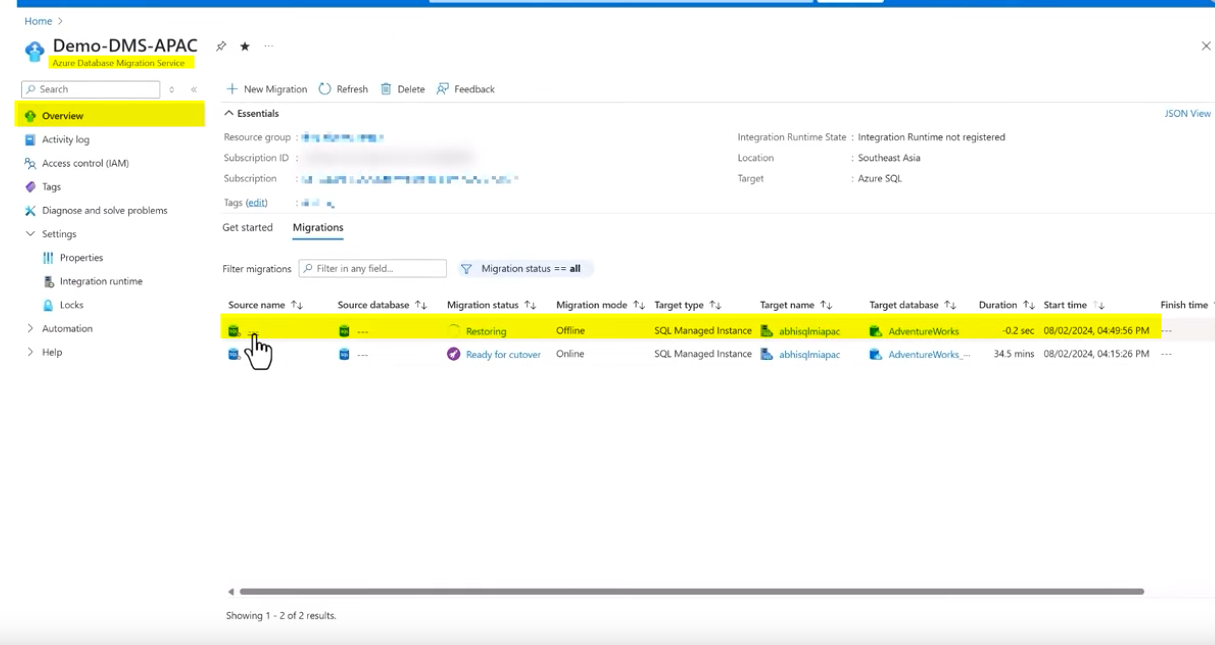The height and width of the screenshot is (645, 1215).
Task: Click the Migration status filter pill
Action: tap(526, 269)
